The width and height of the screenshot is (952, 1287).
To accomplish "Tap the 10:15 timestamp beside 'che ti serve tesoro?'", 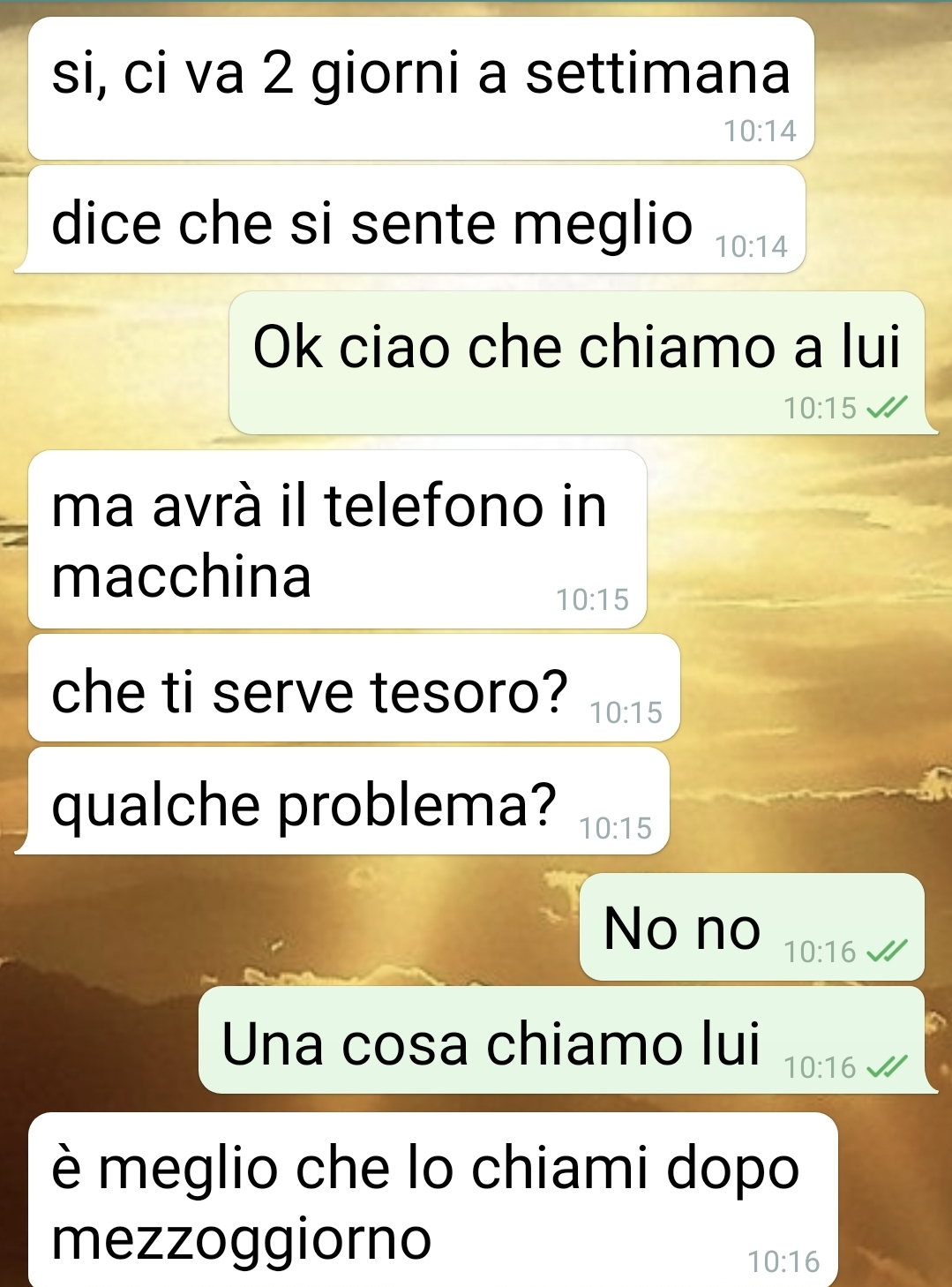I will coord(626,712).
